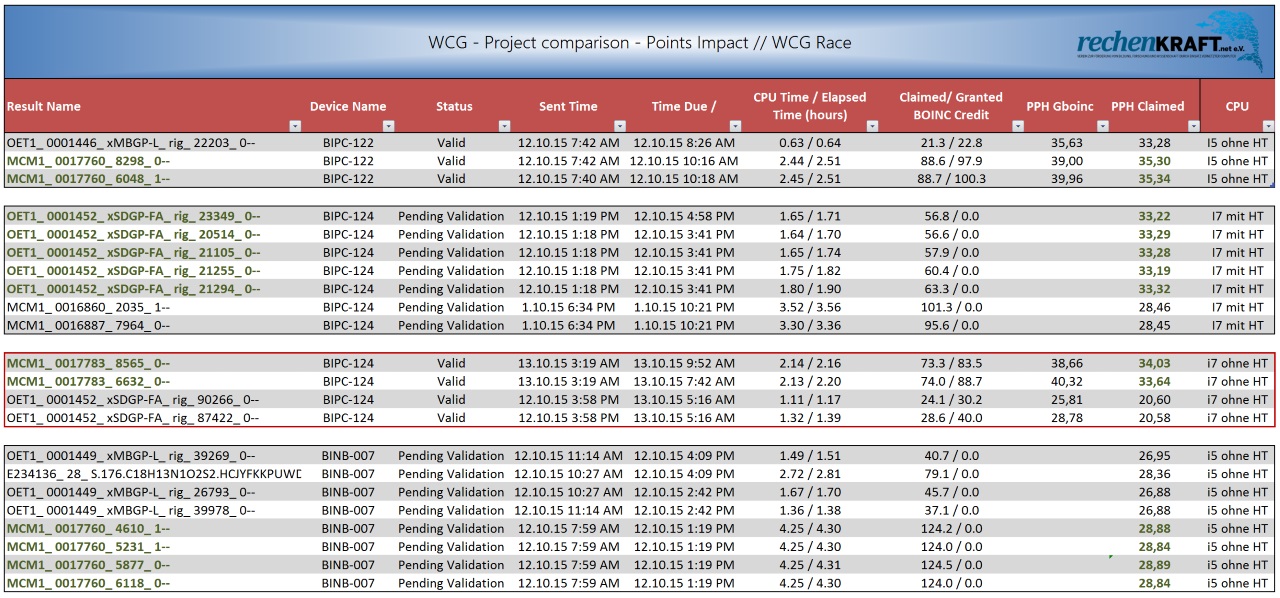Click credit cell 21.3 / 22.8
Screen dimensions: 1280x598
950,143
